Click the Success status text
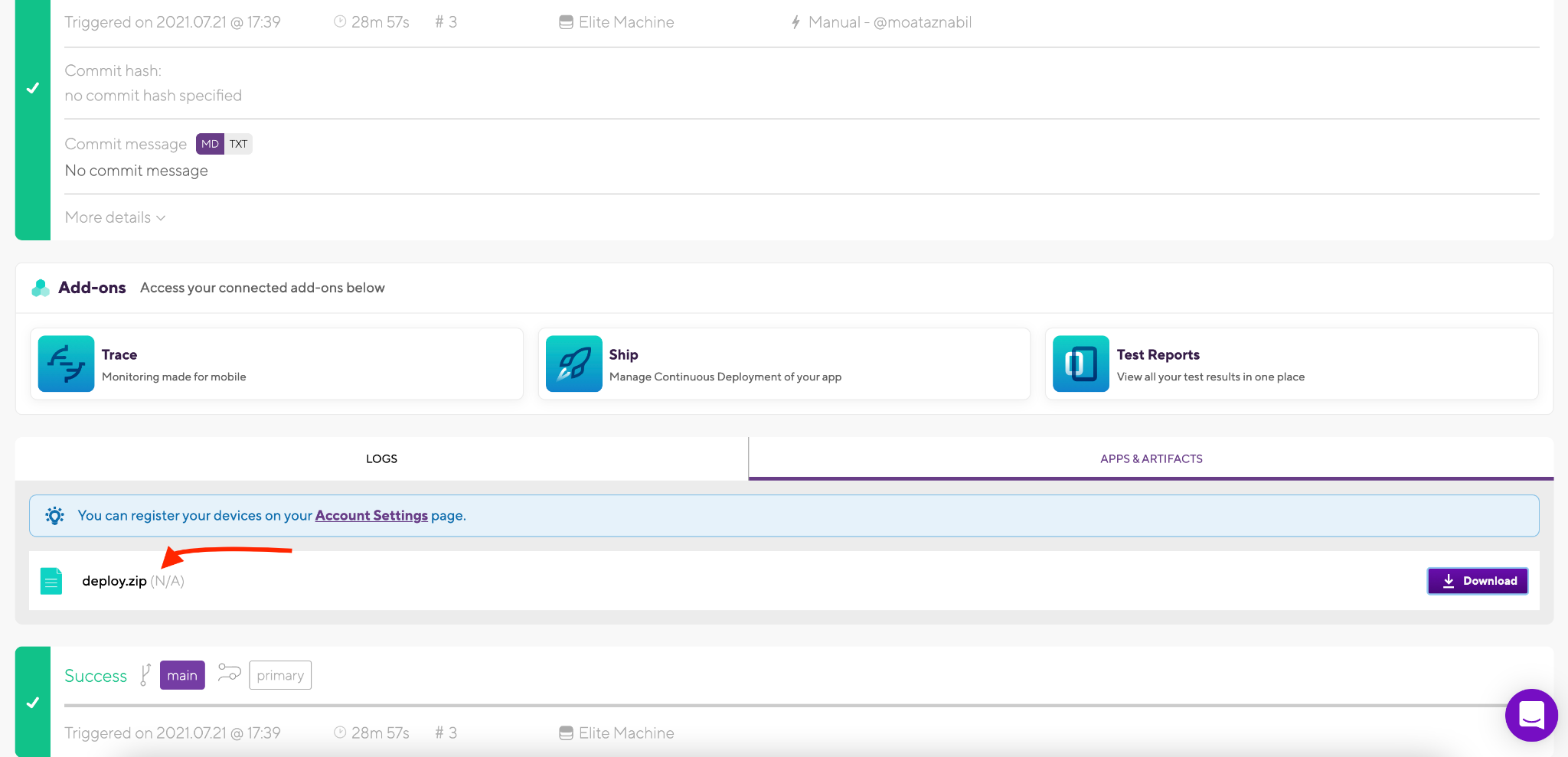Image resolution: width=1568 pixels, height=757 pixels. click(x=96, y=676)
